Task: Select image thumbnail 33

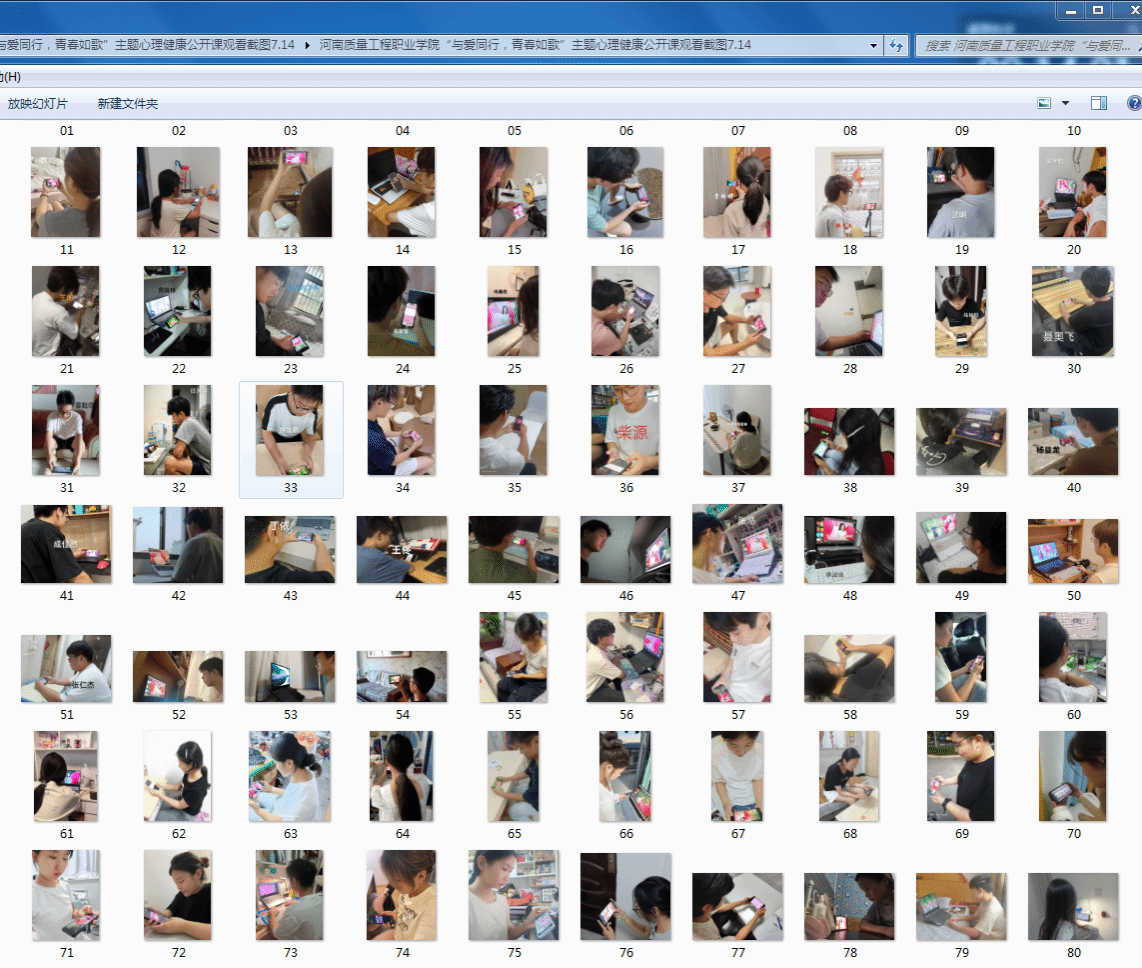Action: click(x=290, y=431)
